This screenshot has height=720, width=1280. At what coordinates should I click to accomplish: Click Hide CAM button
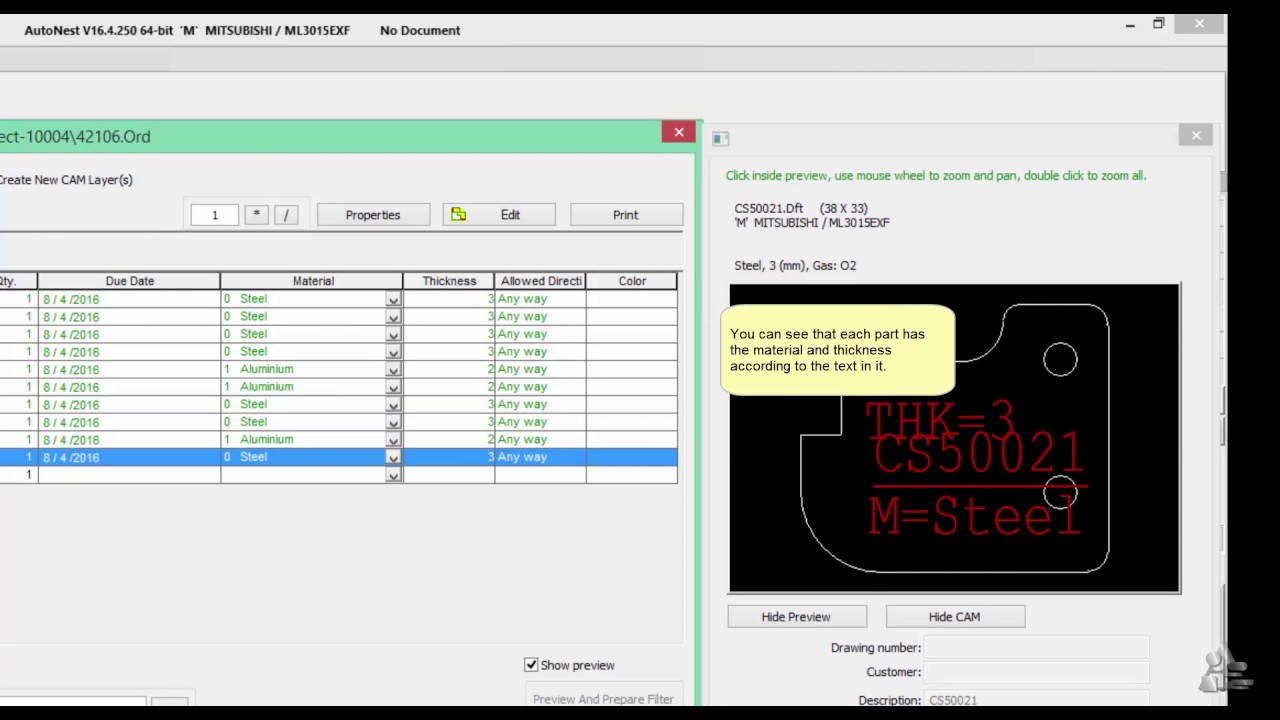click(x=954, y=617)
